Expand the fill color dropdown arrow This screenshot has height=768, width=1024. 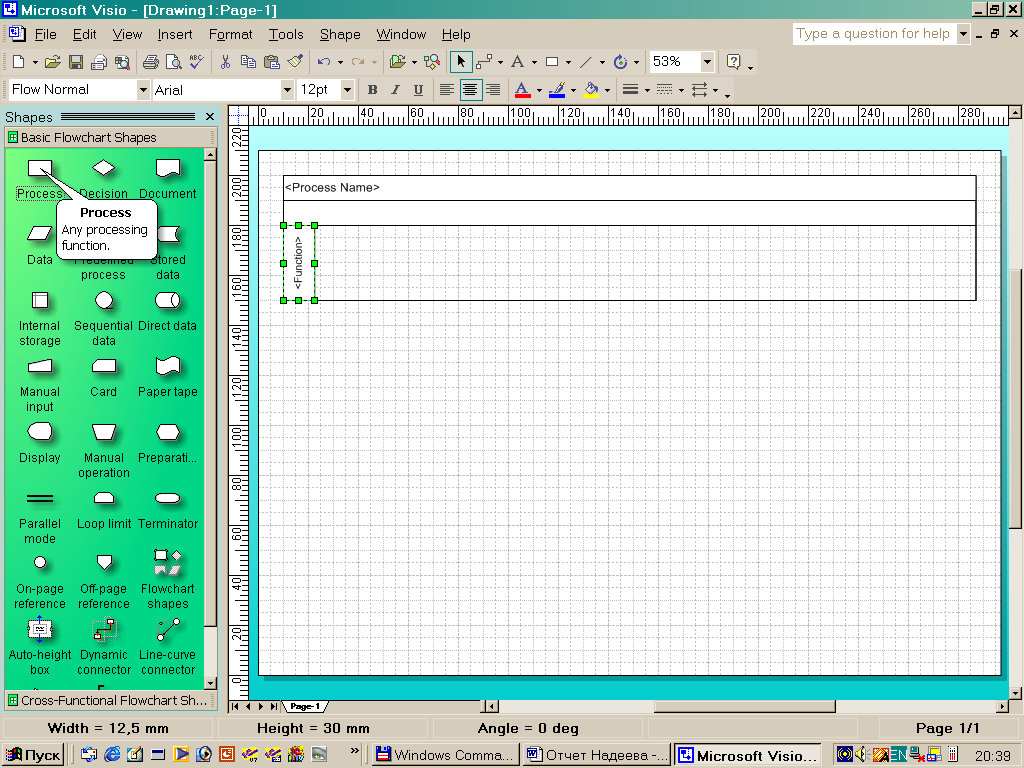coord(607,90)
